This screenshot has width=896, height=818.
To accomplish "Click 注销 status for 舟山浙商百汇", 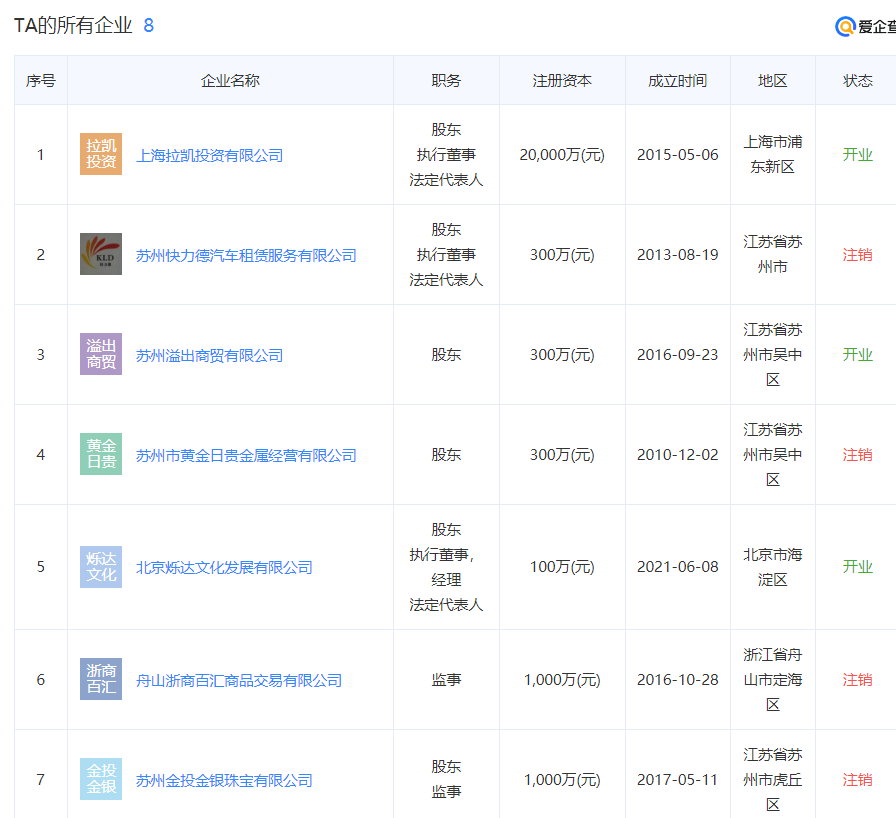I will click(x=858, y=680).
